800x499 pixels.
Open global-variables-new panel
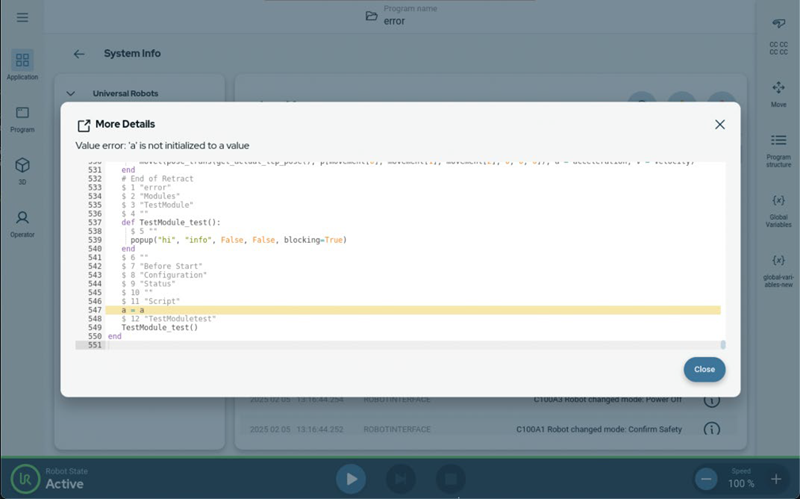[778, 268]
